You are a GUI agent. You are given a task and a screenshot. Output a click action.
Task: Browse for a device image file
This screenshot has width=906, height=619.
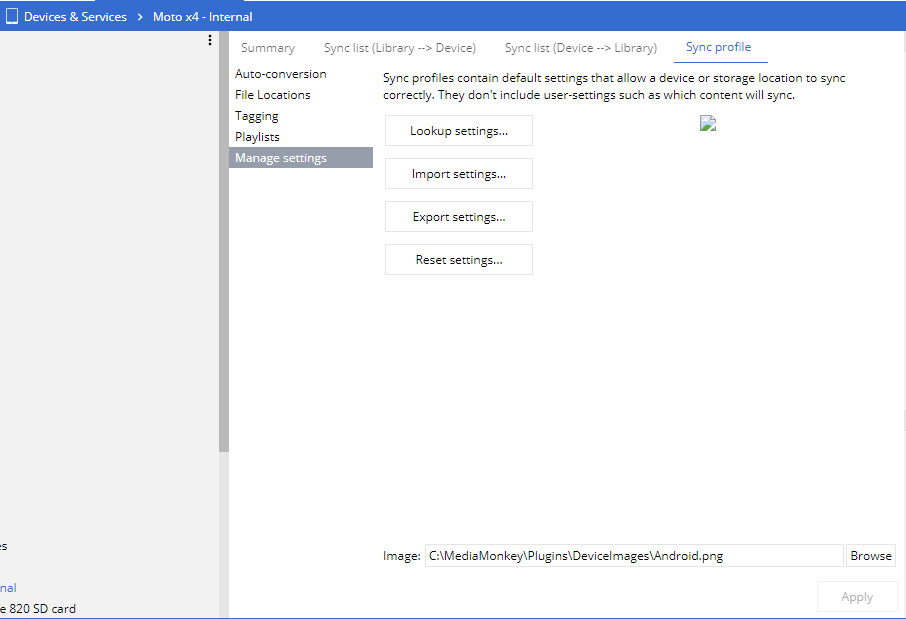[x=870, y=556]
